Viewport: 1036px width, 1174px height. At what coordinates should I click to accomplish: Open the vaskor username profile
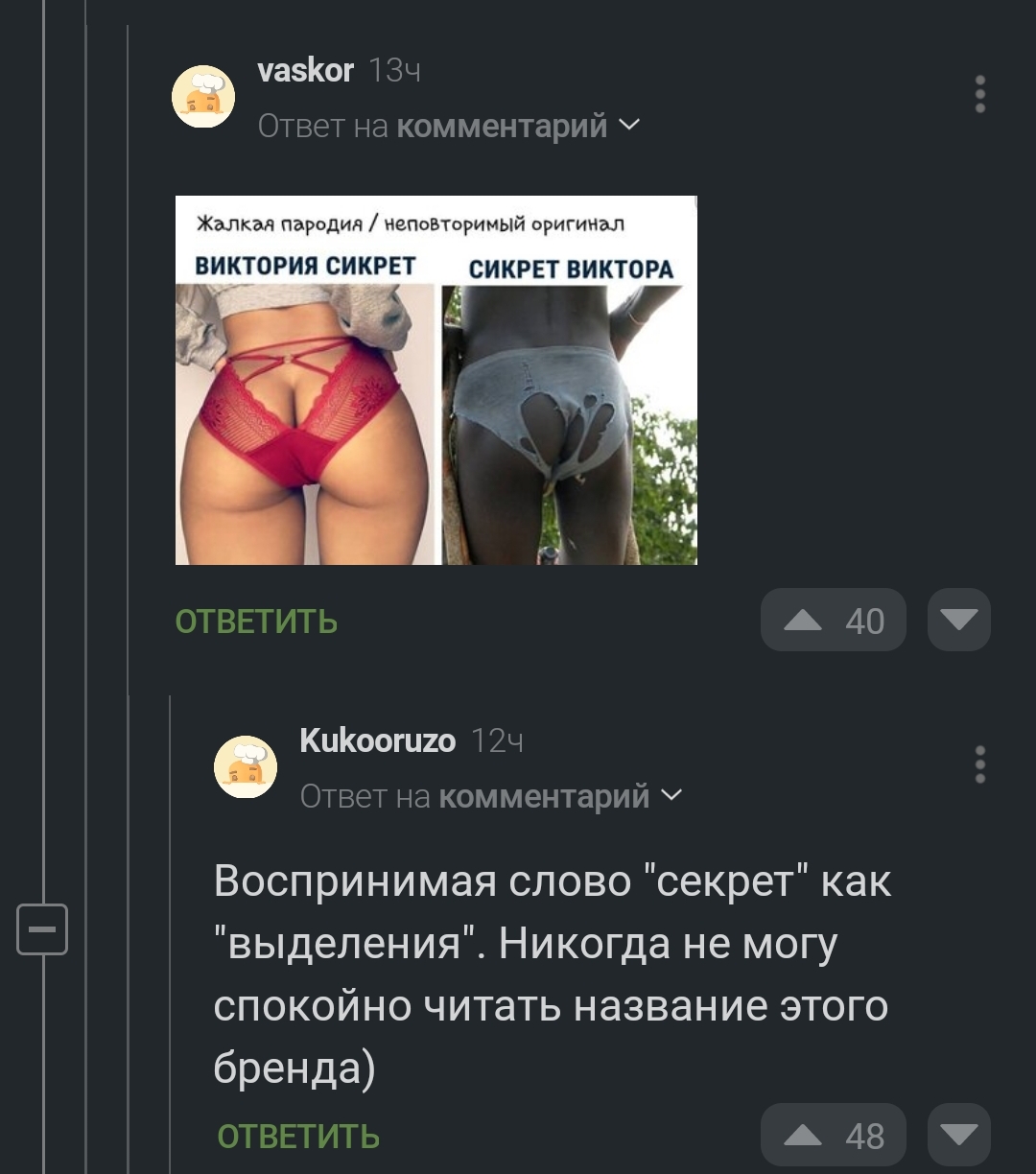(x=306, y=70)
